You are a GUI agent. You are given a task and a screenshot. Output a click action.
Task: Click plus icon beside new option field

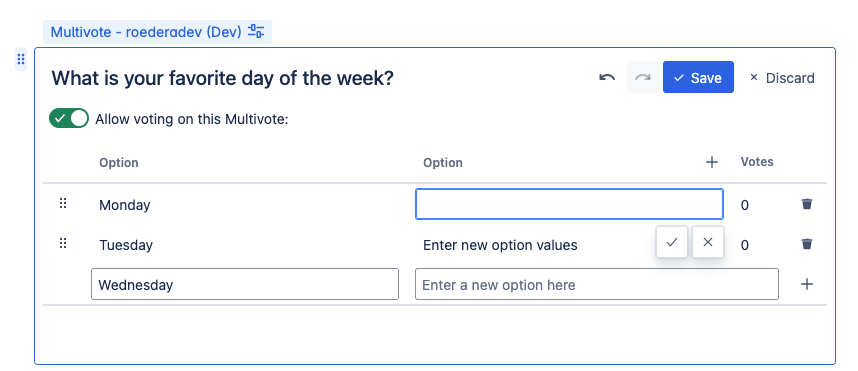(807, 284)
